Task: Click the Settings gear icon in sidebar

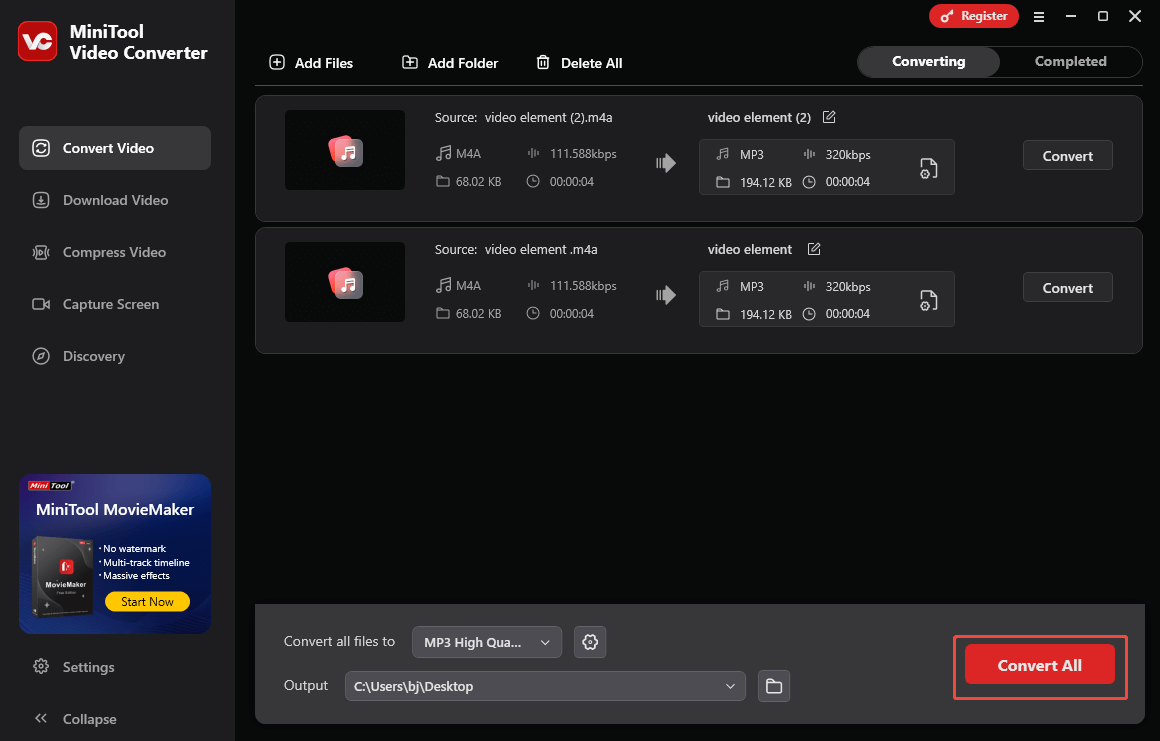Action: click(41, 666)
